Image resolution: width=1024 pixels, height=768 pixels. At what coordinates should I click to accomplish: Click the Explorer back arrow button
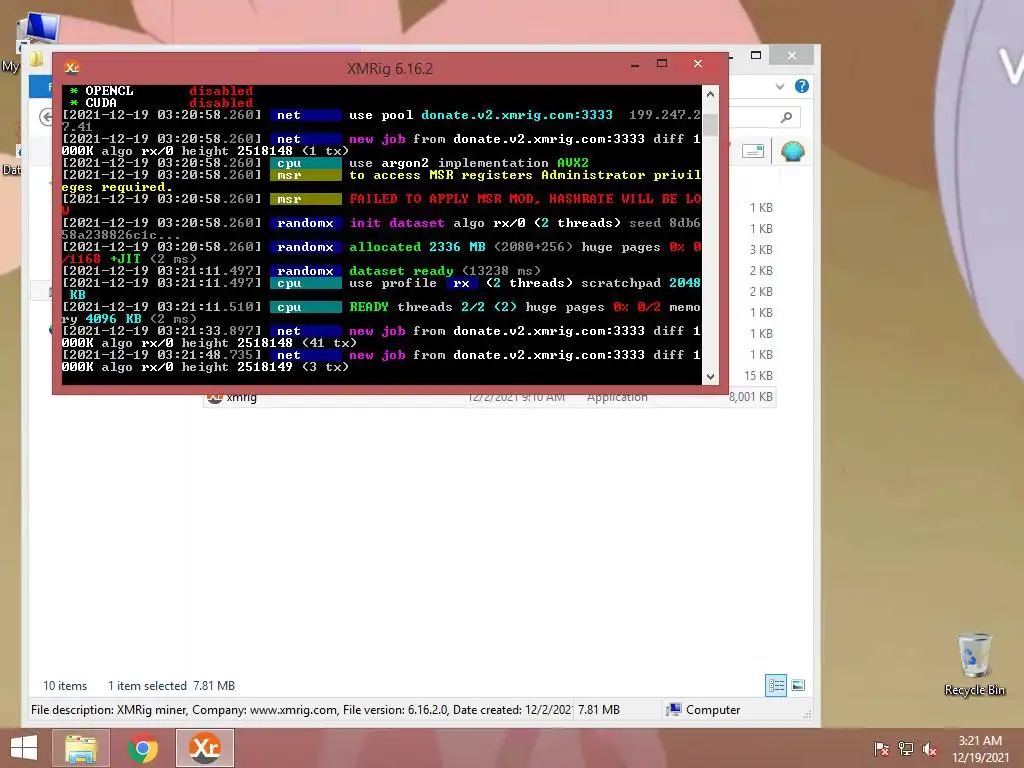[46, 117]
